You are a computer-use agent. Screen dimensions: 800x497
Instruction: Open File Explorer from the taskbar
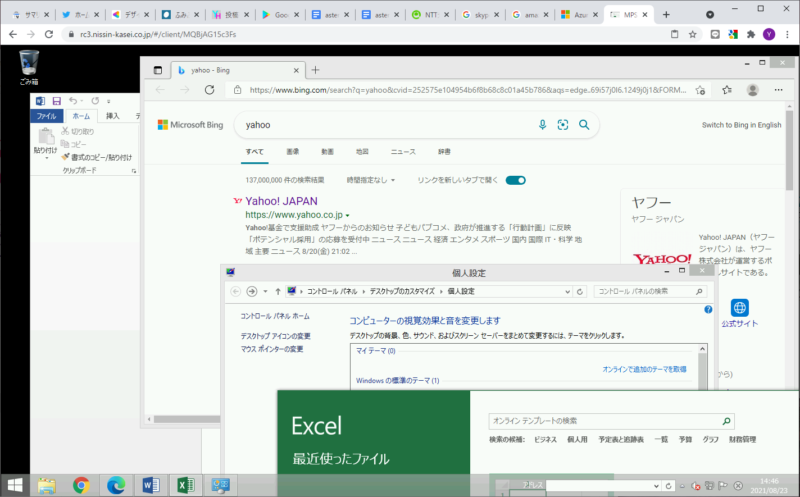click(x=46, y=485)
